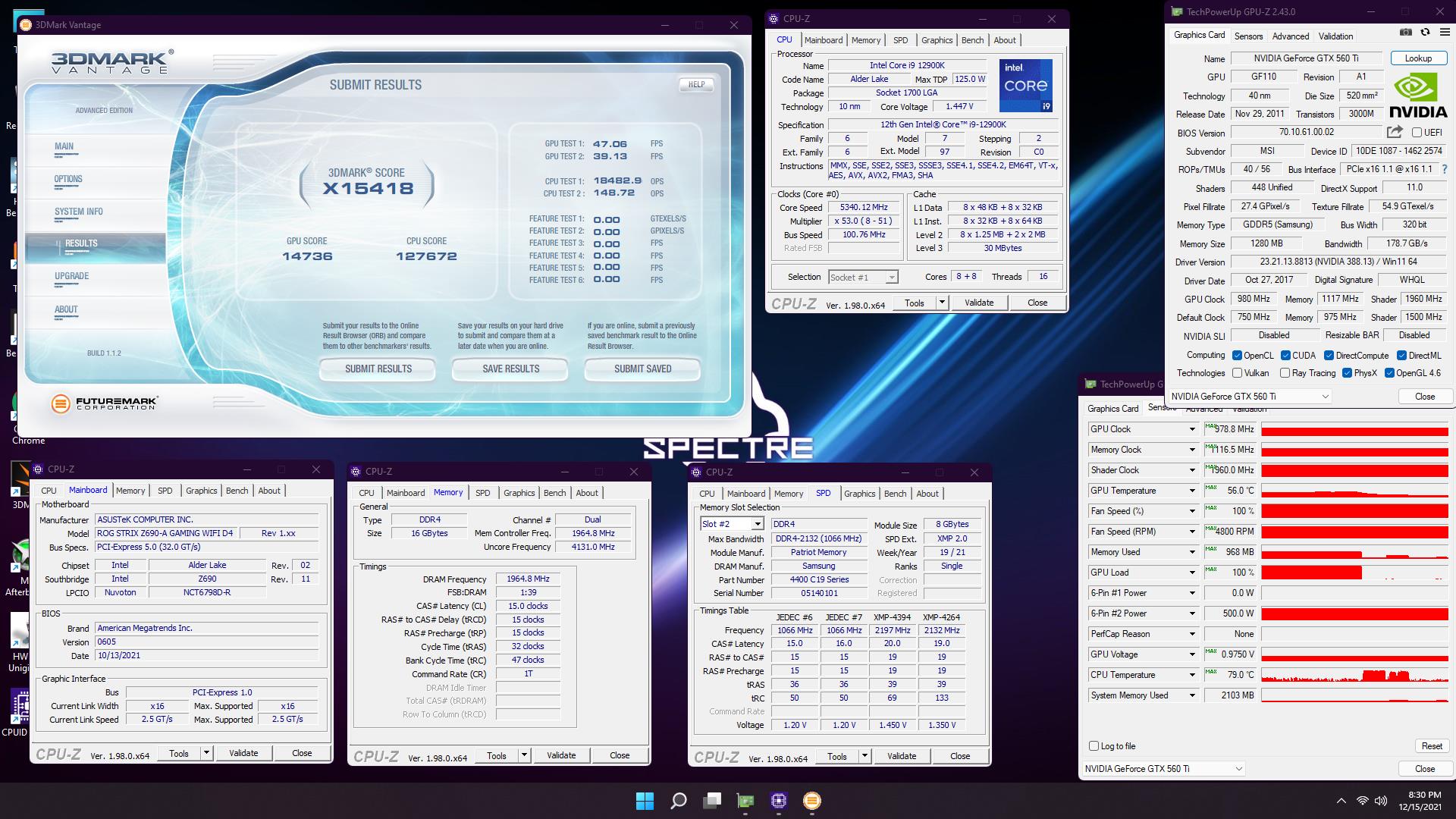This screenshot has width=1456, height=819.
Task: Open the Bench tab in top CPU-Z window
Action: 973,40
